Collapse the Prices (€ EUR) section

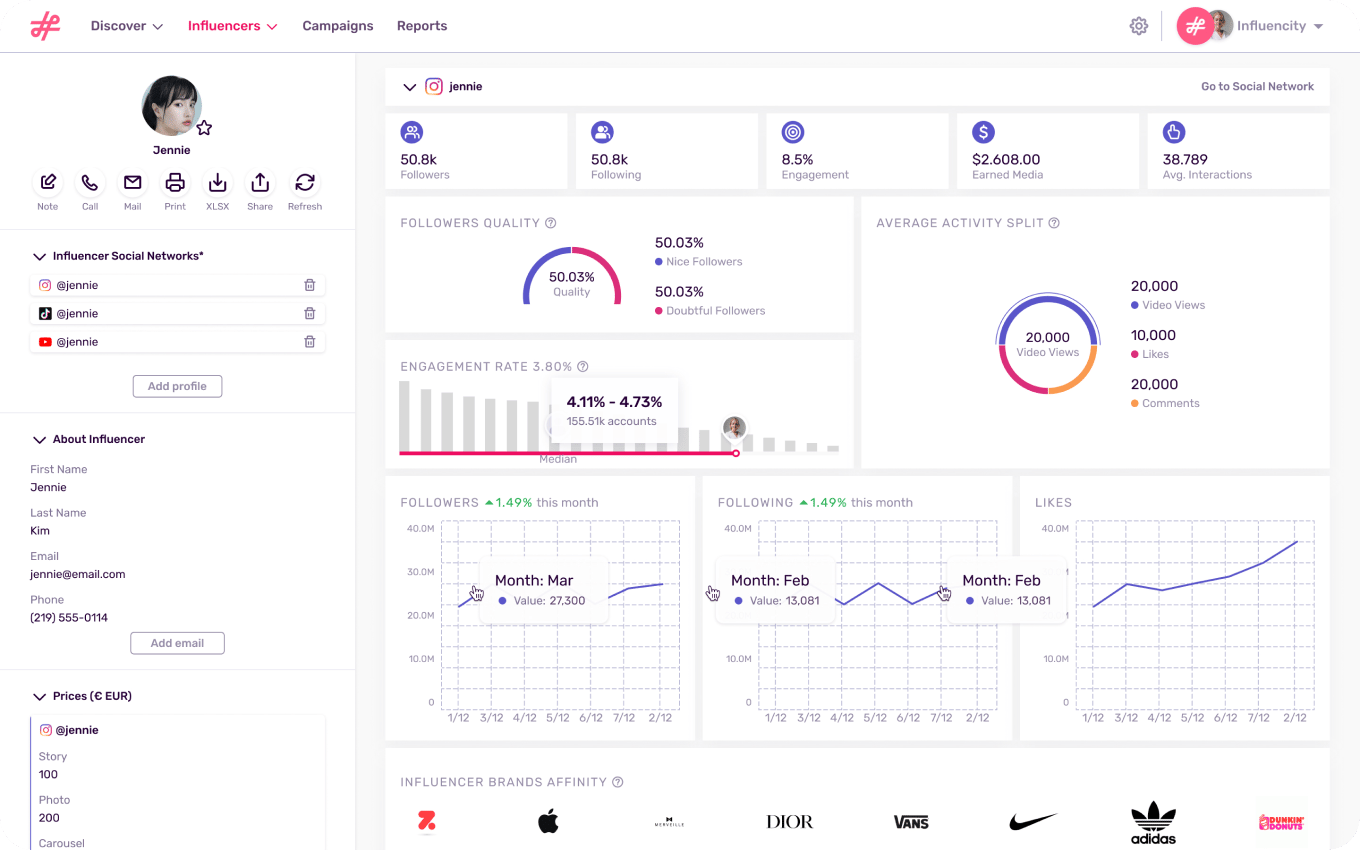[x=40, y=697]
